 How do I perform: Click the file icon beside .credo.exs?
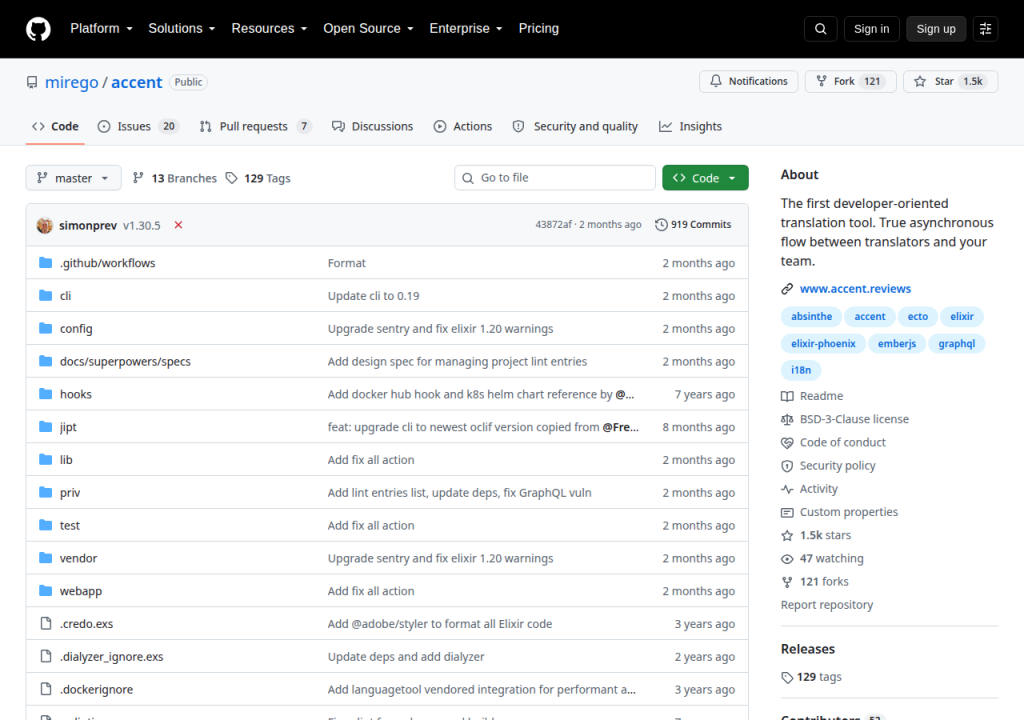click(46, 623)
